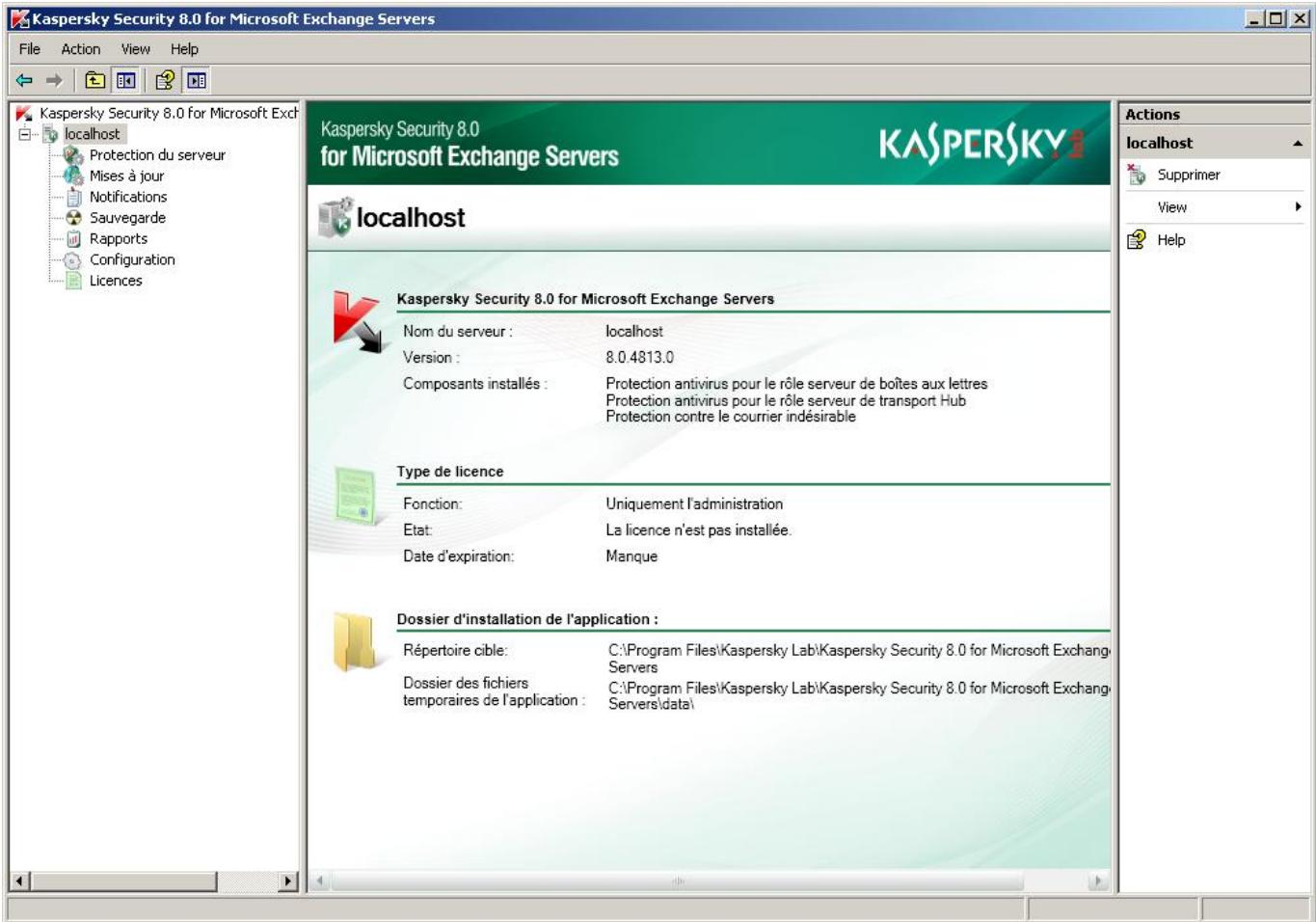Click localhost server icon in page header
Image resolution: width=1316 pixels, height=922 pixels.
(x=335, y=218)
